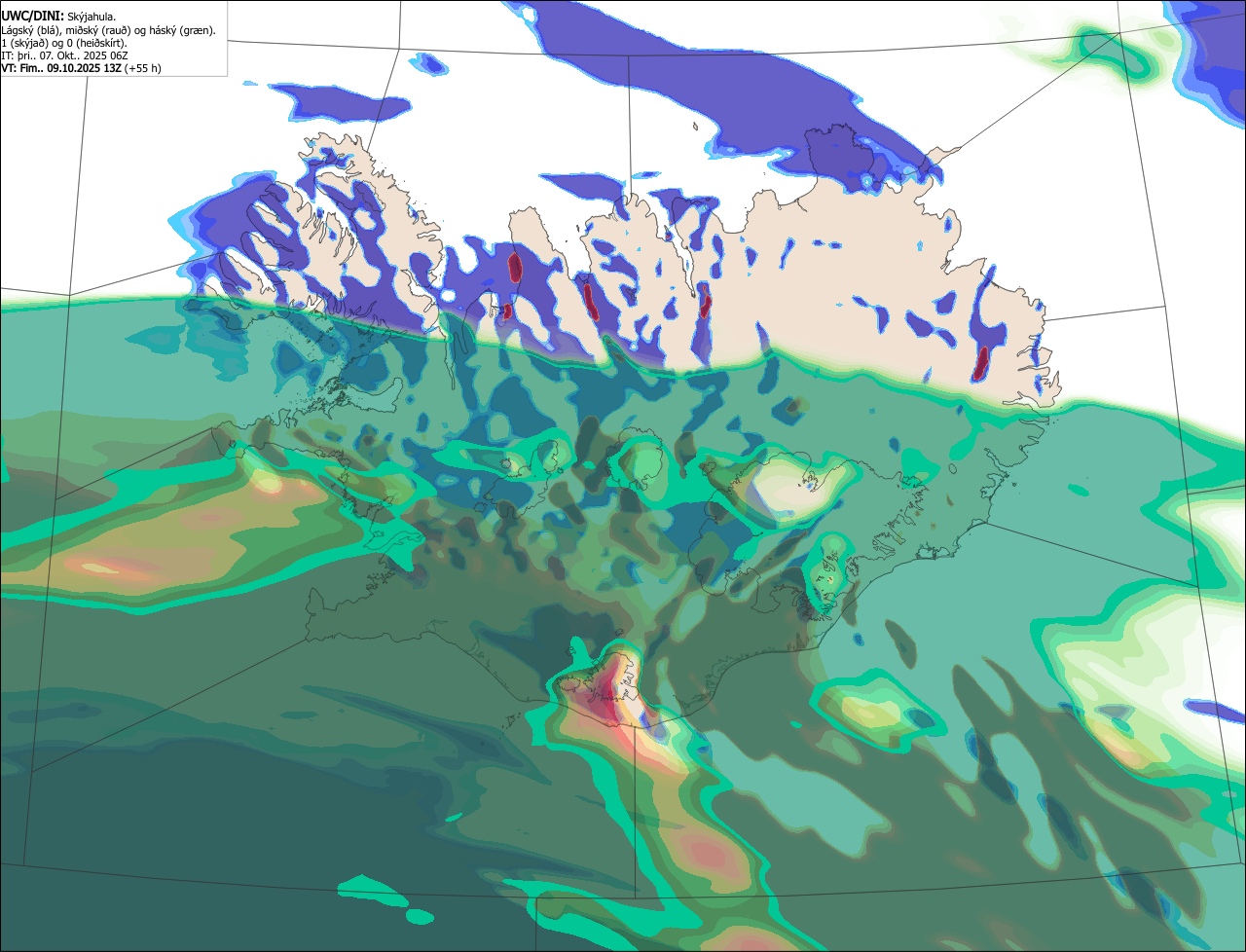Select the legend line "Lágský (blá), miðský (rauð) og háský (græn)."

pyautogui.click(x=109, y=30)
